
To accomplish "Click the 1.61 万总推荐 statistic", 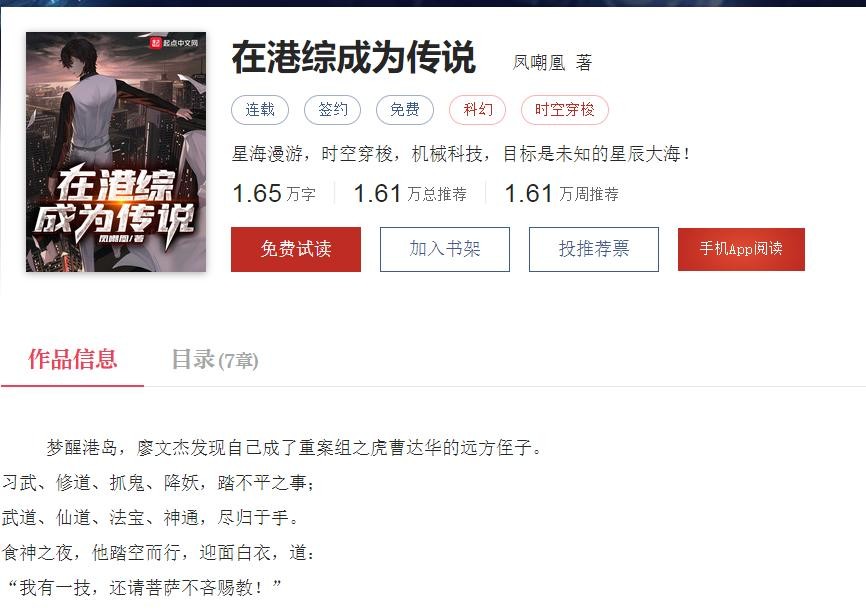I will click(410, 194).
